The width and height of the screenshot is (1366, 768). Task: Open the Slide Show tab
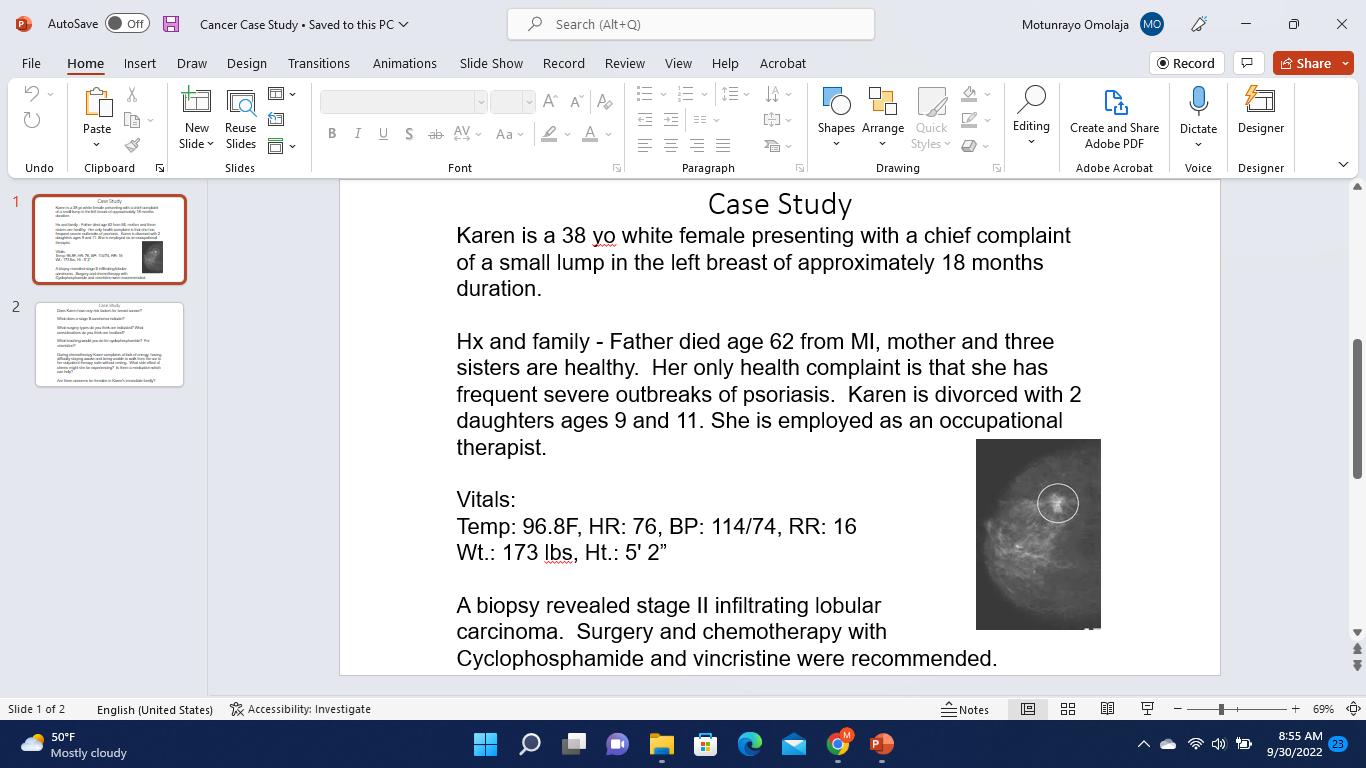(x=491, y=63)
